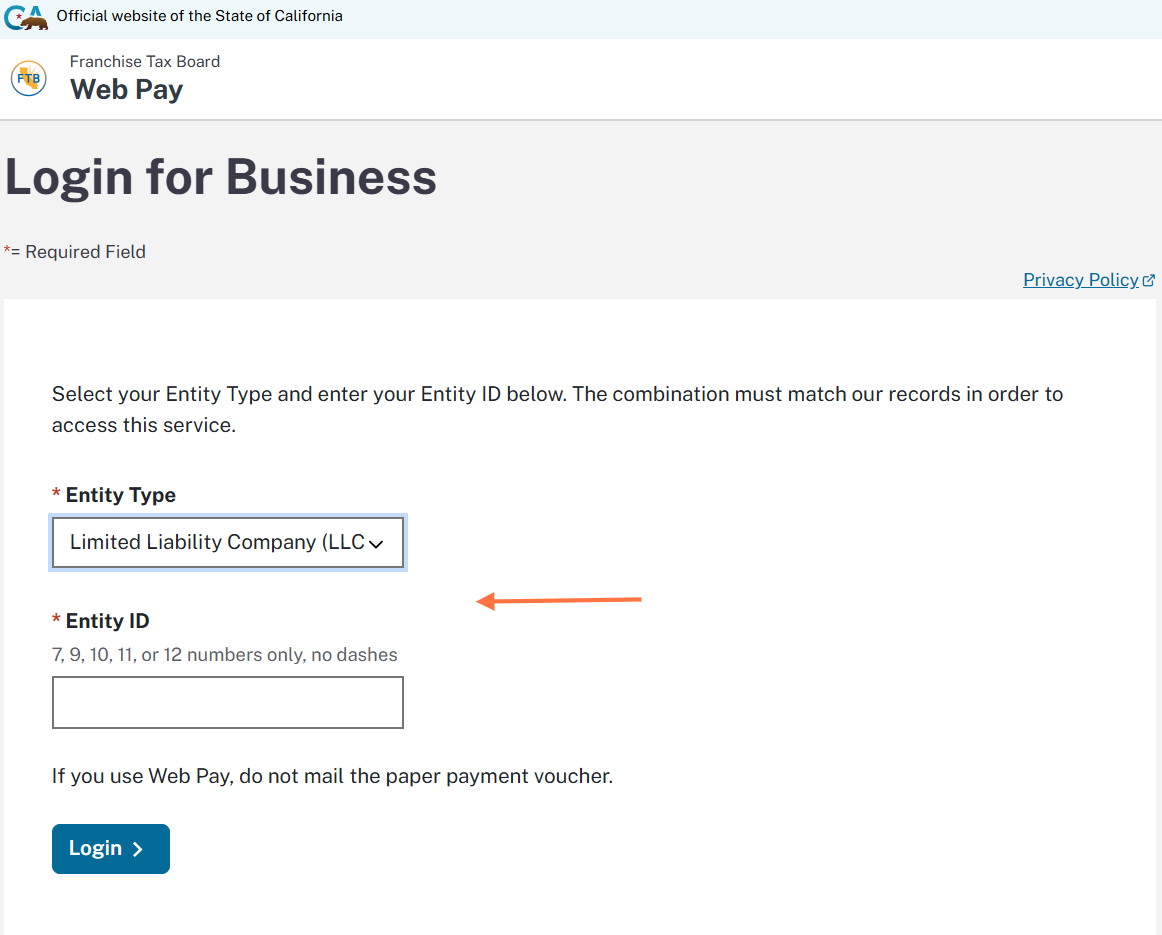Focus the Entity ID input field

(228, 702)
